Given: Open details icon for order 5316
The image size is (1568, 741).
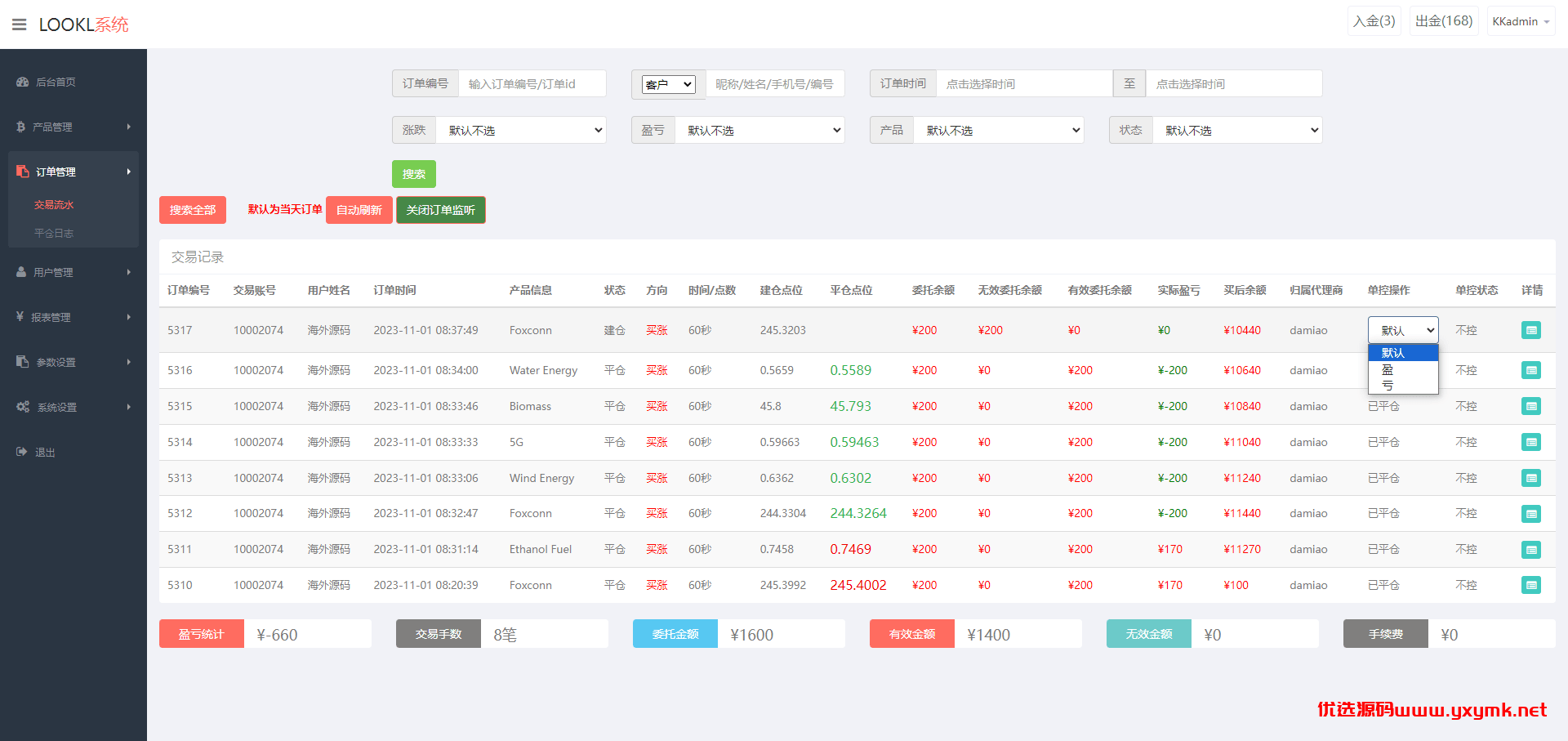Looking at the screenshot, I should [1531, 370].
